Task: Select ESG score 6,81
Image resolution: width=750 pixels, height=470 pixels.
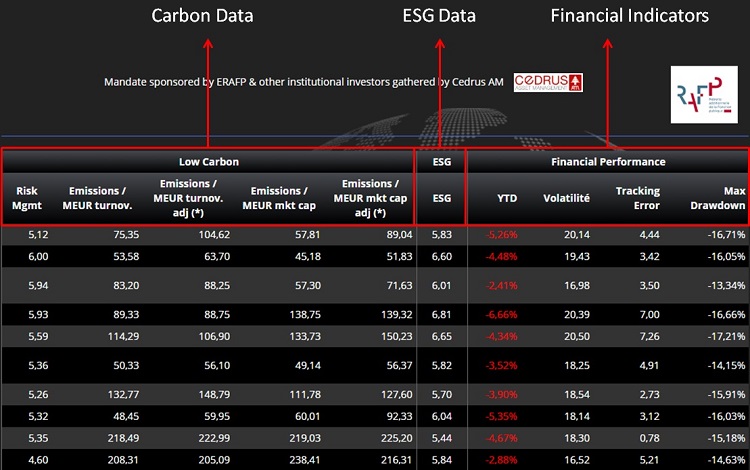Action: pos(441,315)
